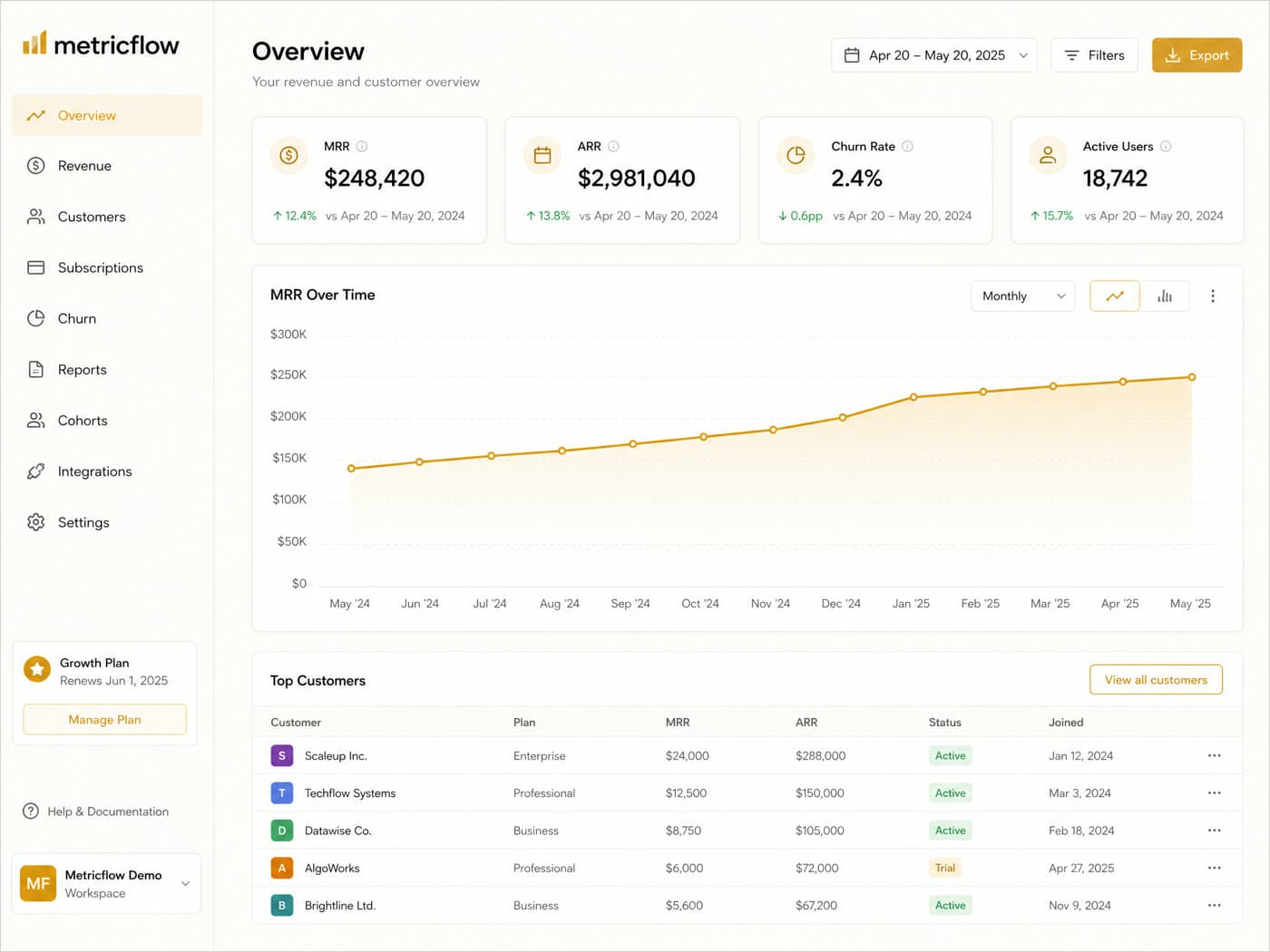Click the Active Users info icon
The width and height of the screenshot is (1270, 952).
(x=1166, y=146)
